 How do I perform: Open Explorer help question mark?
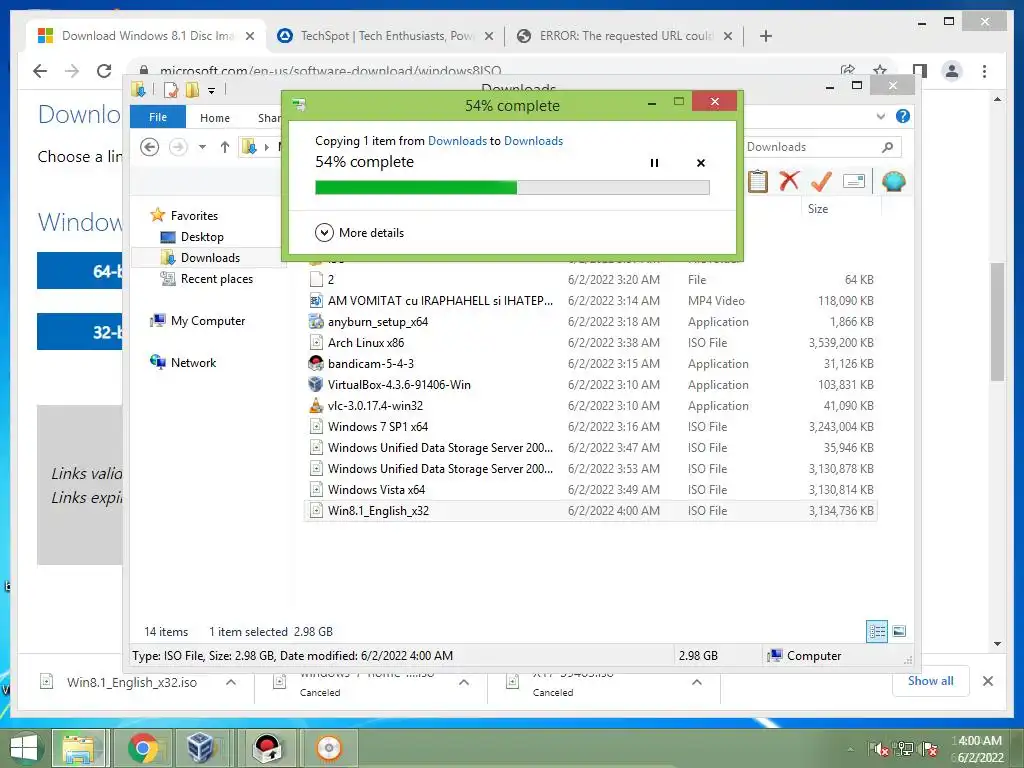pyautogui.click(x=903, y=116)
